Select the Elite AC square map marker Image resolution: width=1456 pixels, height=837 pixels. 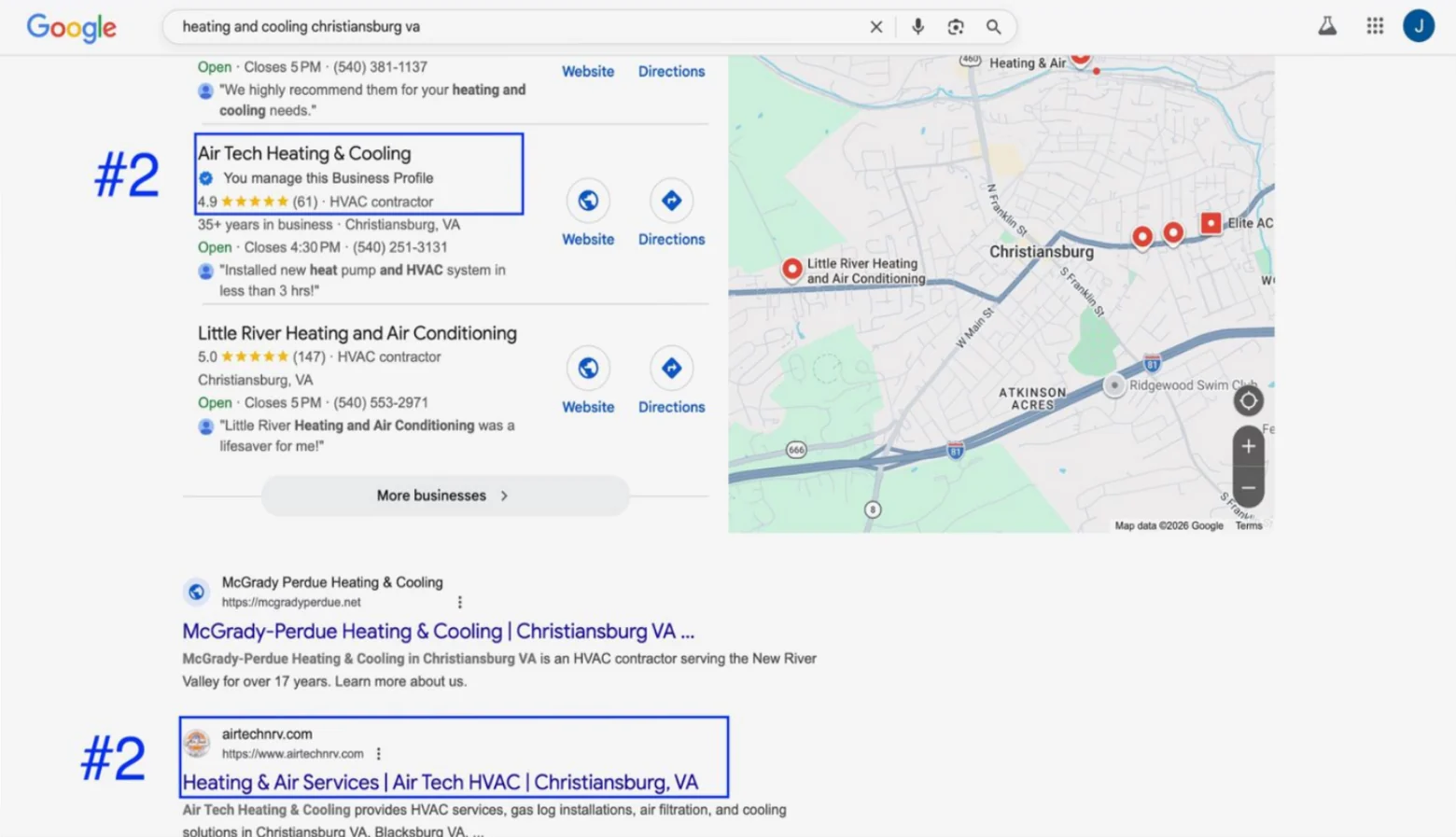(x=1211, y=223)
